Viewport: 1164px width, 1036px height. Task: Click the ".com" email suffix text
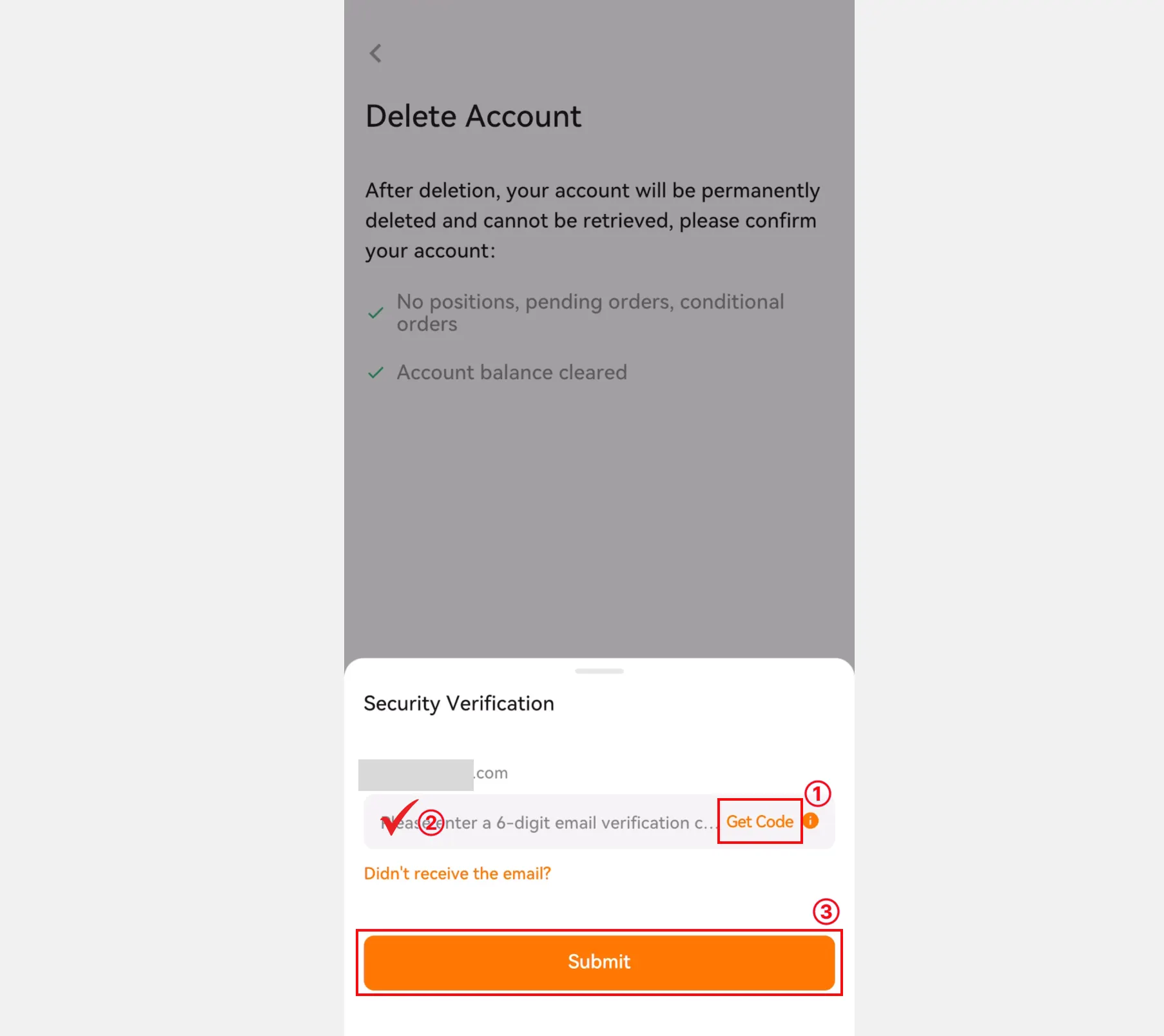coord(491,773)
